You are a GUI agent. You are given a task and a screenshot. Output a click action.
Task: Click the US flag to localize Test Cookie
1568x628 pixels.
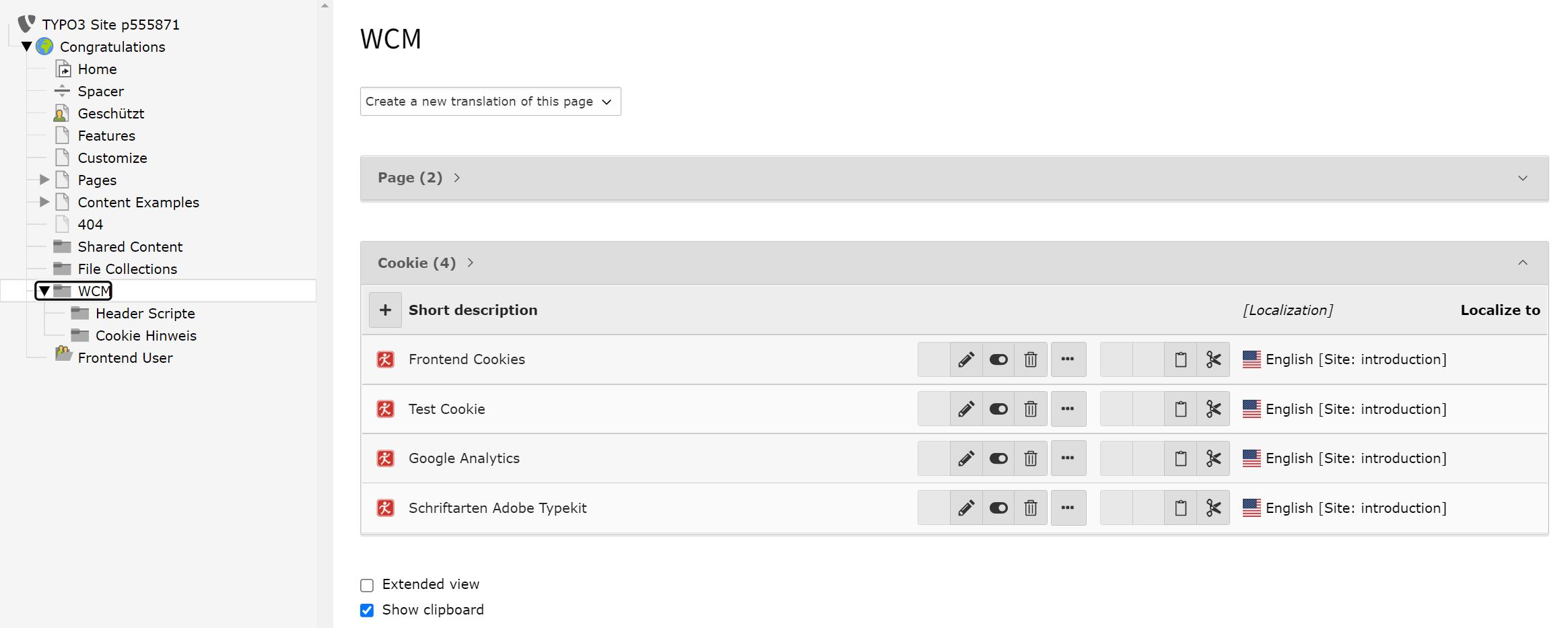click(1252, 409)
